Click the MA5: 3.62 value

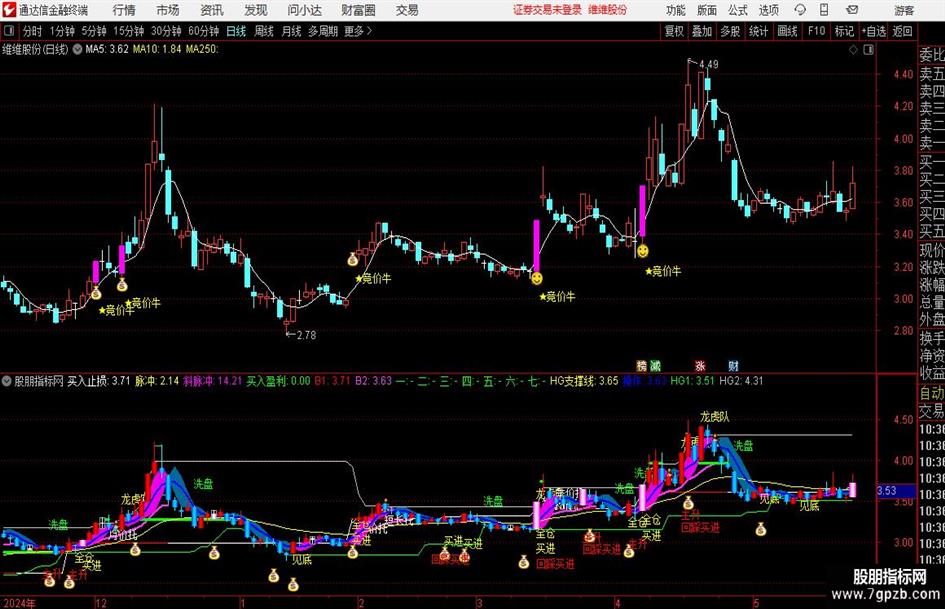click(107, 49)
